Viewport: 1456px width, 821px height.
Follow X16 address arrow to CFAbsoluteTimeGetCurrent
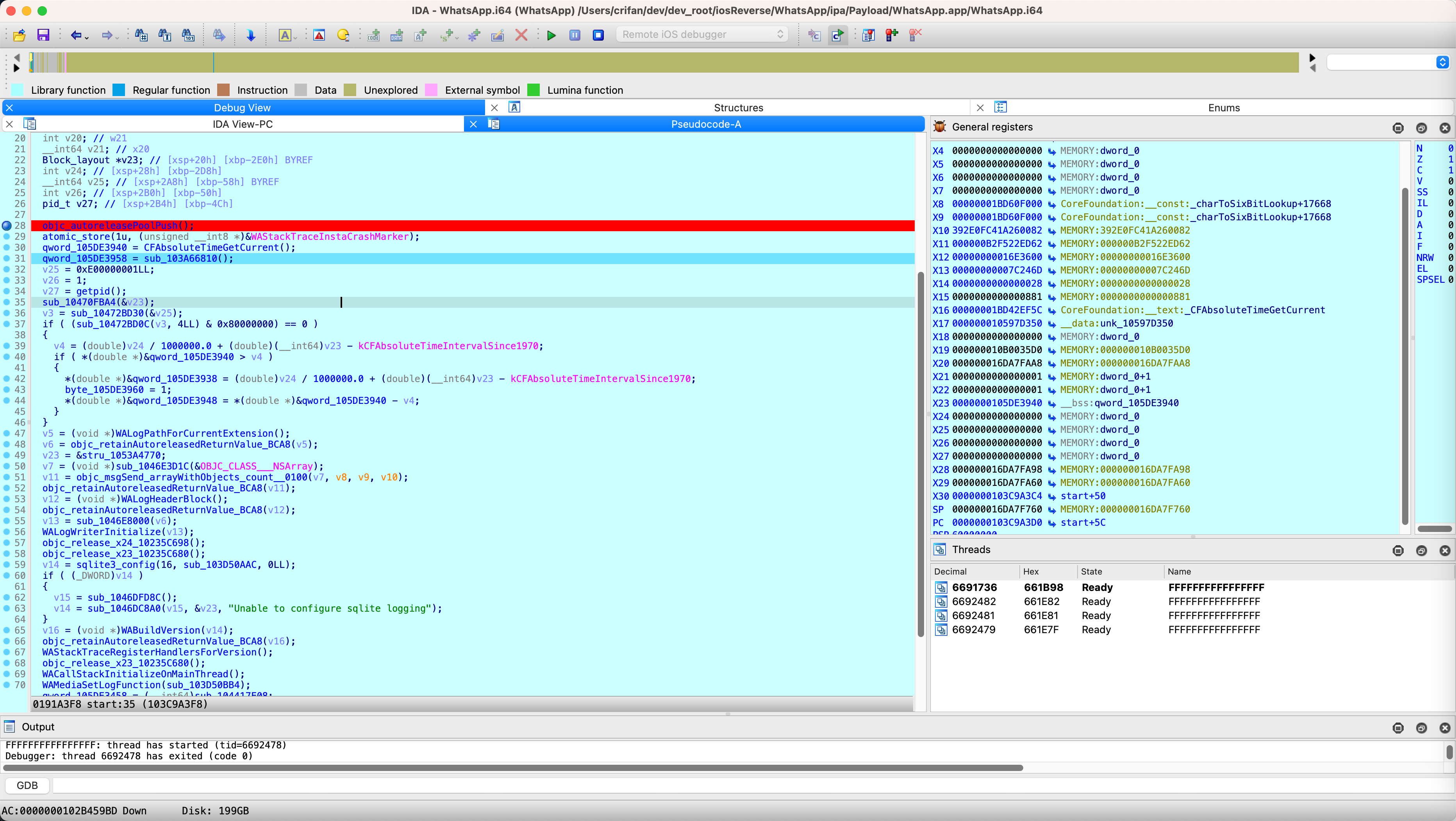pos(1051,311)
